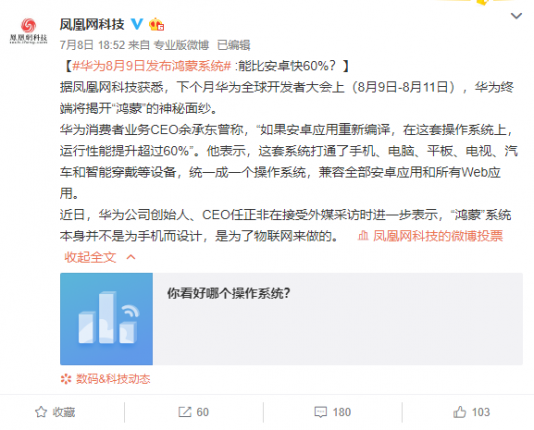Open hashtag #华为8月9日发布鸿蒙系统#
Screen dimensions: 534x430
tap(152, 66)
